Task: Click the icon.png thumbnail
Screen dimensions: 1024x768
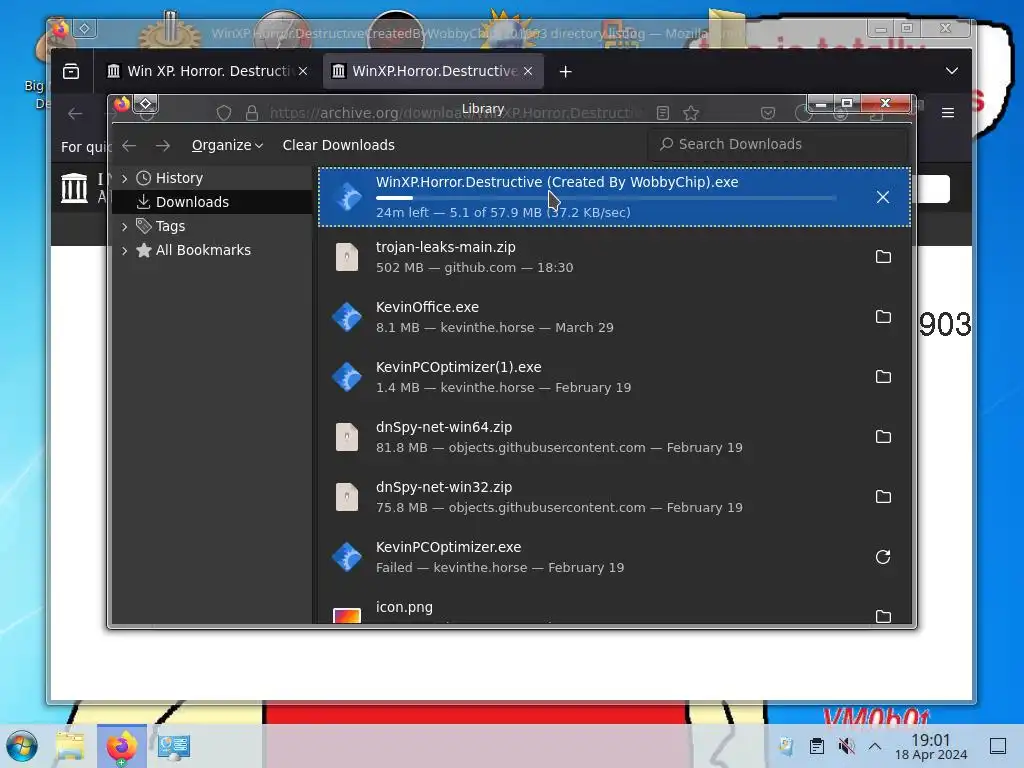Action: coord(347,616)
